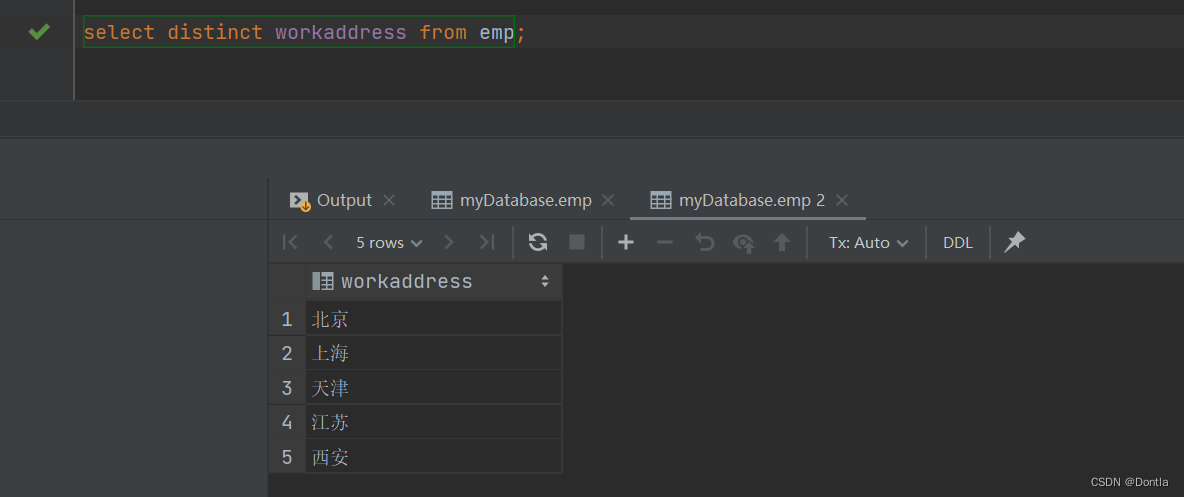Select row number 5 header
Image resolution: width=1184 pixels, height=497 pixels.
287,457
